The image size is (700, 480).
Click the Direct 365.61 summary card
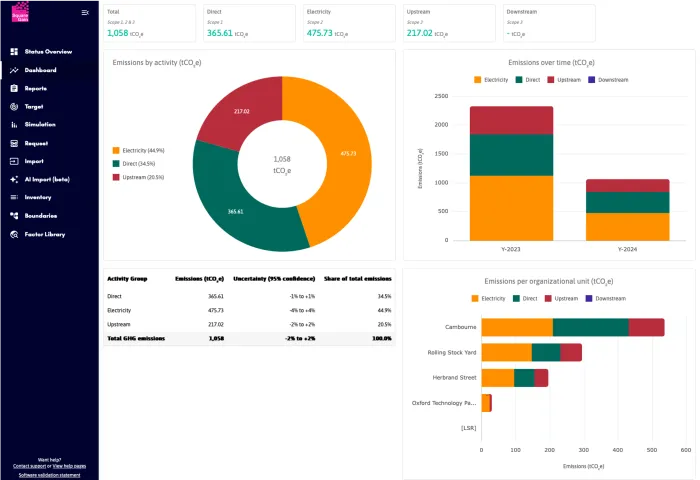coord(249,23)
